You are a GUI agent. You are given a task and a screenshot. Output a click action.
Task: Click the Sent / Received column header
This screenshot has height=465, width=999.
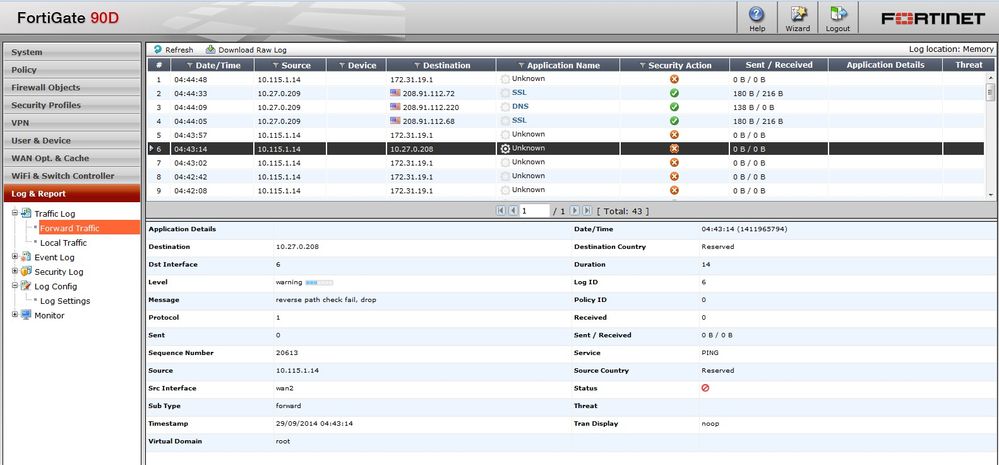[779, 65]
